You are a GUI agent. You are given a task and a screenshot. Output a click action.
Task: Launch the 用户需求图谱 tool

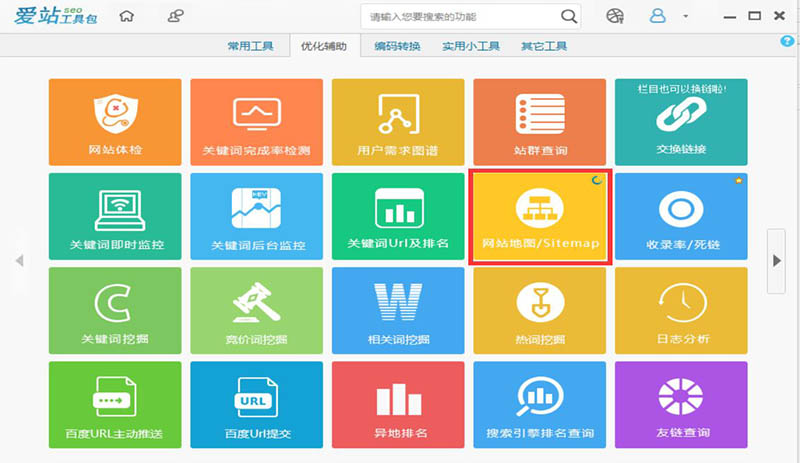coord(398,122)
